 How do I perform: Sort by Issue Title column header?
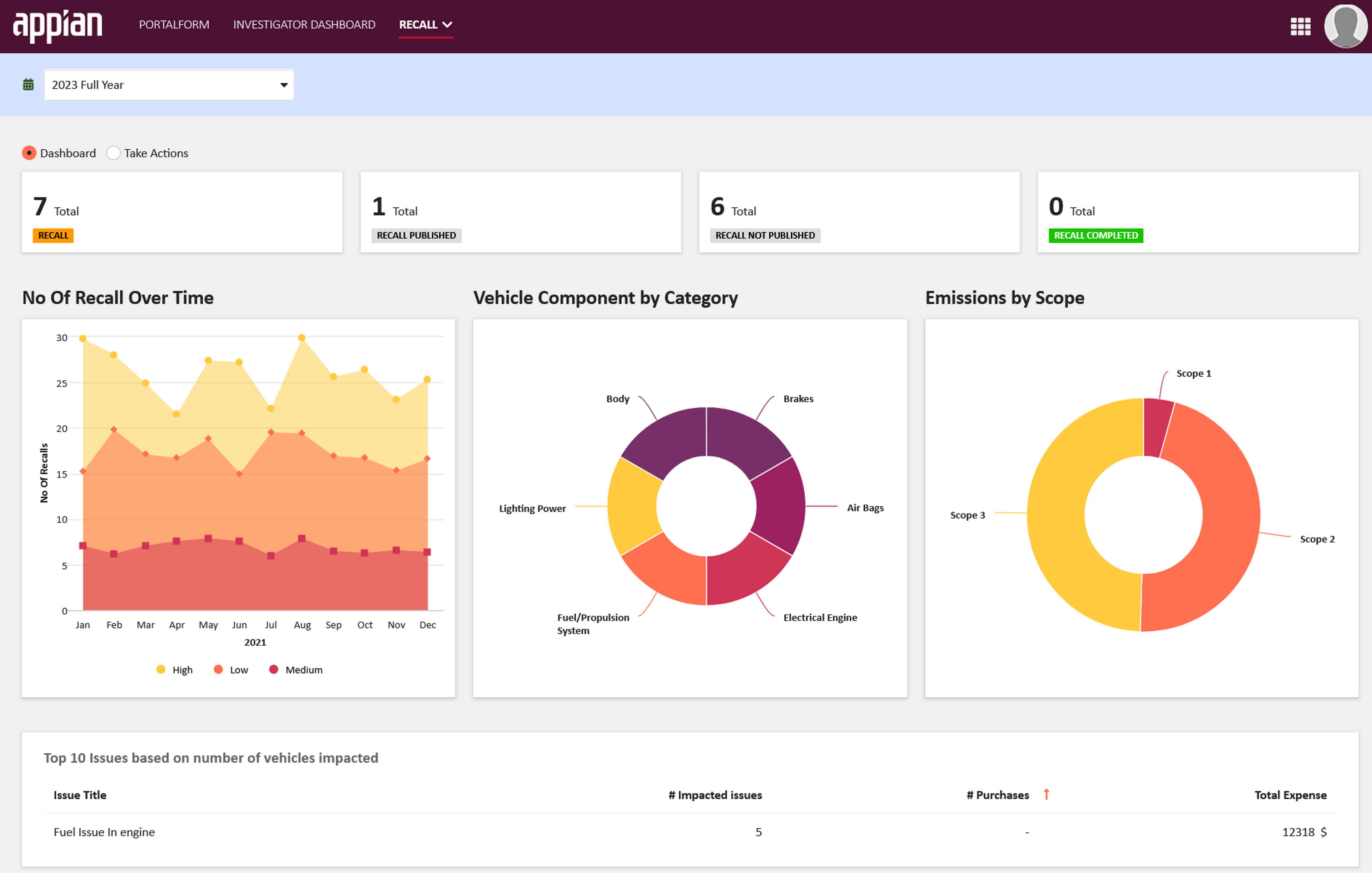point(80,795)
